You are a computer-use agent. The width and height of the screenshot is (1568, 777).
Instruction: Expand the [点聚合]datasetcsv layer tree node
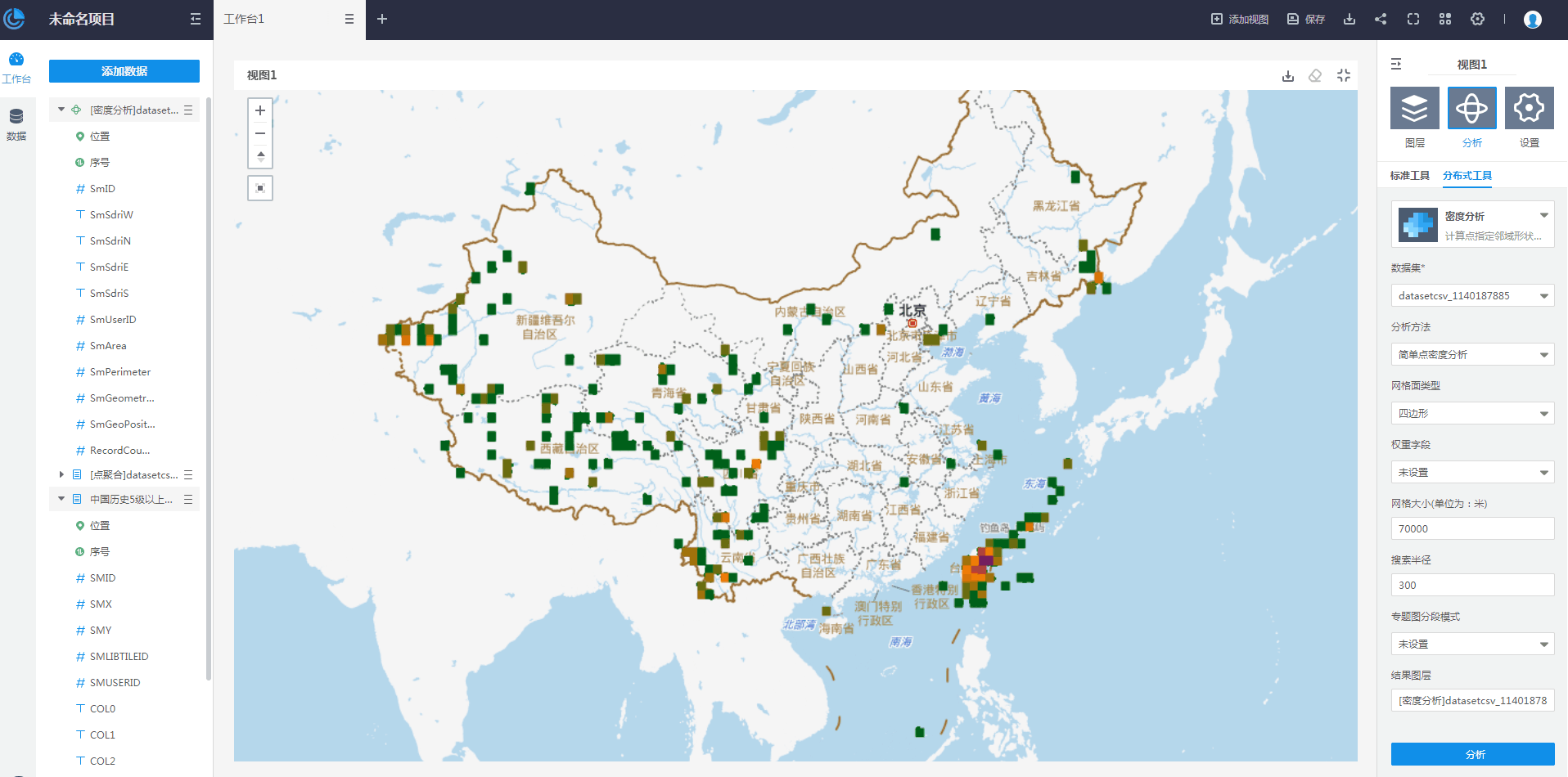pos(61,474)
